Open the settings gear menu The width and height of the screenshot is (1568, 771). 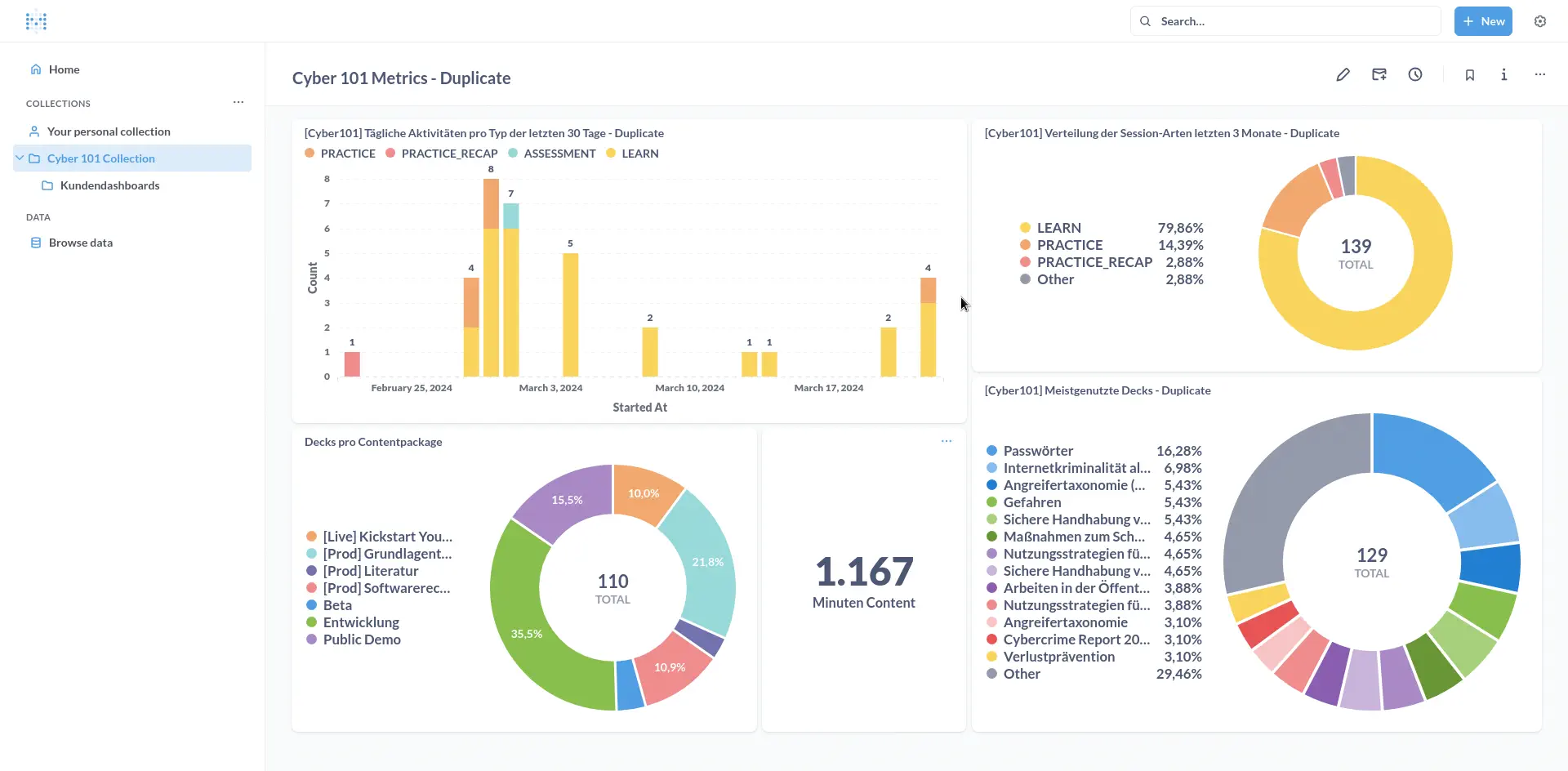tap(1540, 21)
